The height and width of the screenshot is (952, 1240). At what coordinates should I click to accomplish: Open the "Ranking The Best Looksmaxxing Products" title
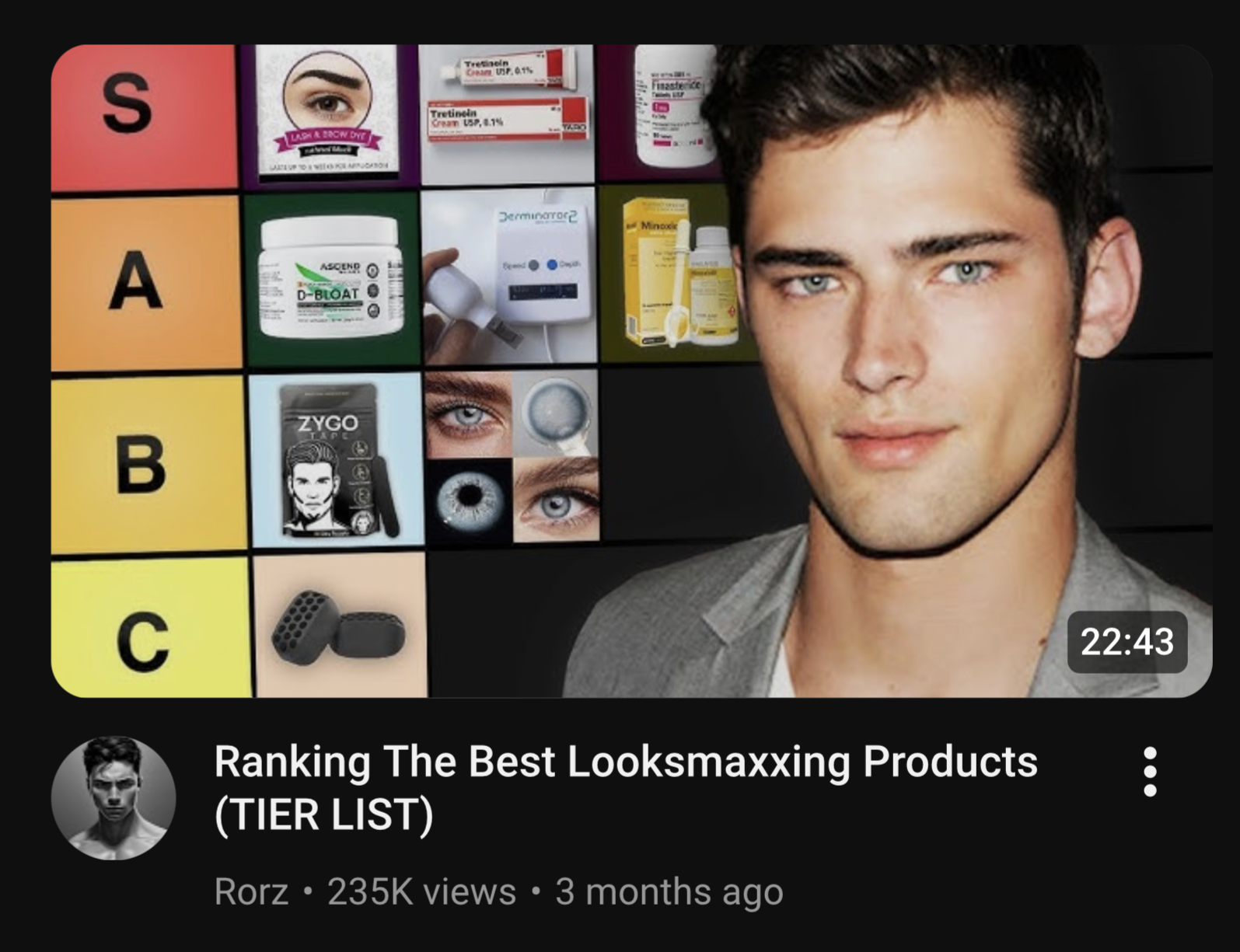click(x=626, y=787)
